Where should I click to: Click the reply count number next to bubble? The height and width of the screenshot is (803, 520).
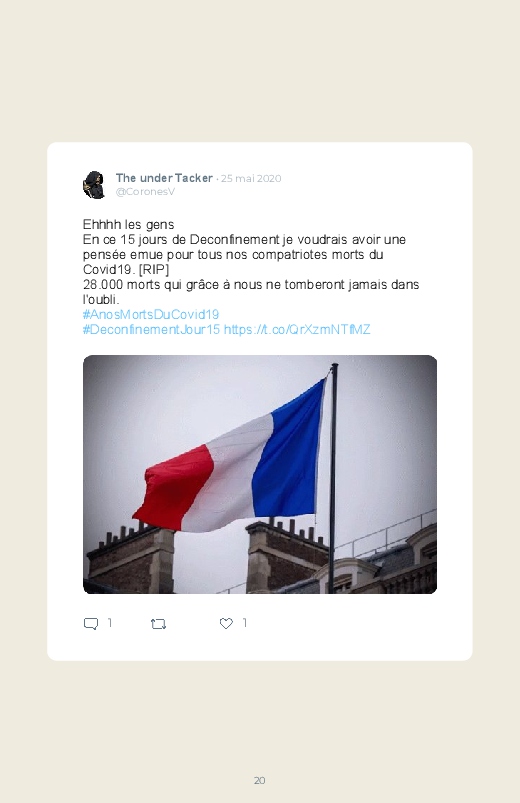[x=110, y=623]
